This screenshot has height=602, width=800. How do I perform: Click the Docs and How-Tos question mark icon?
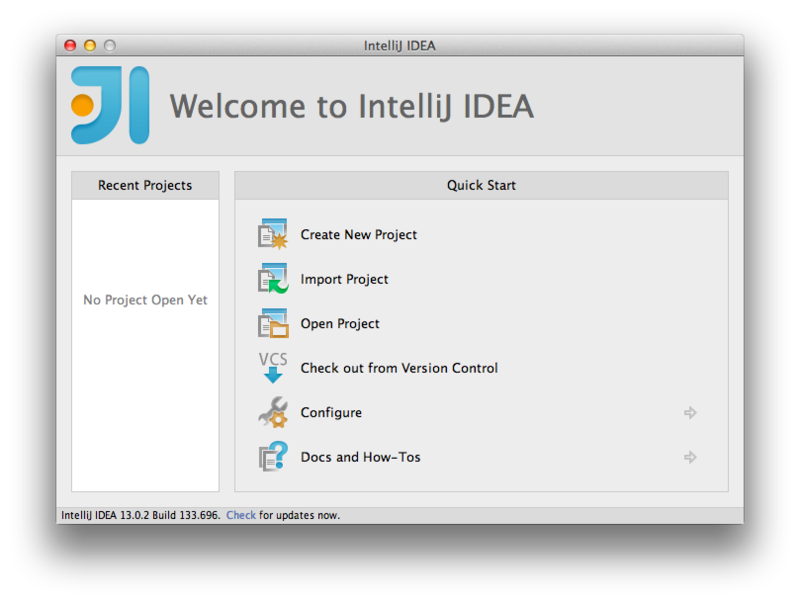tap(273, 457)
